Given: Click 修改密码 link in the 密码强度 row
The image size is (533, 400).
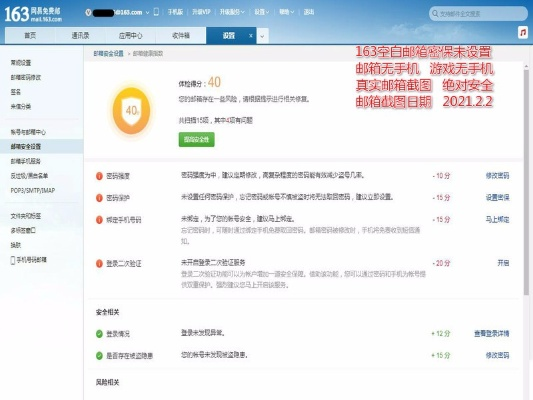Looking at the screenshot, I should pos(497,176).
